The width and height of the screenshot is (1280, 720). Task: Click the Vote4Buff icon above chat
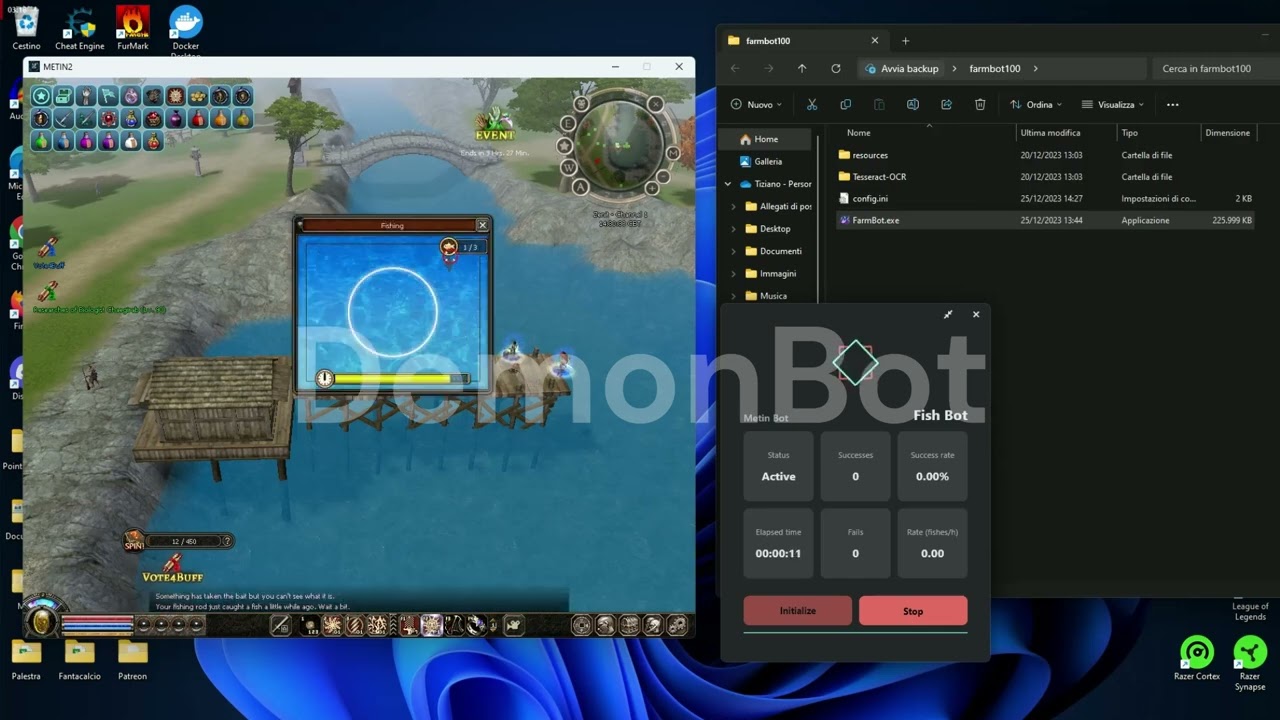click(x=172, y=567)
